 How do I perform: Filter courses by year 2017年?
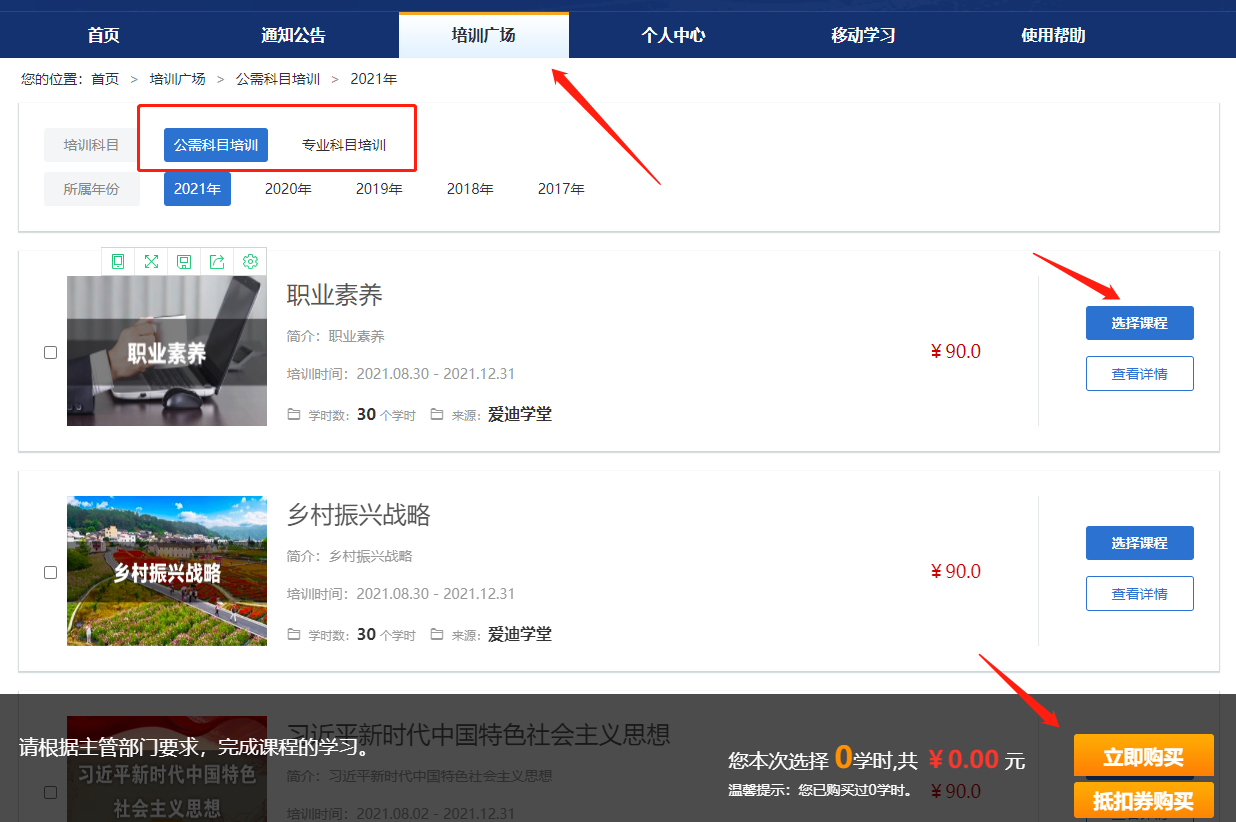(x=561, y=189)
